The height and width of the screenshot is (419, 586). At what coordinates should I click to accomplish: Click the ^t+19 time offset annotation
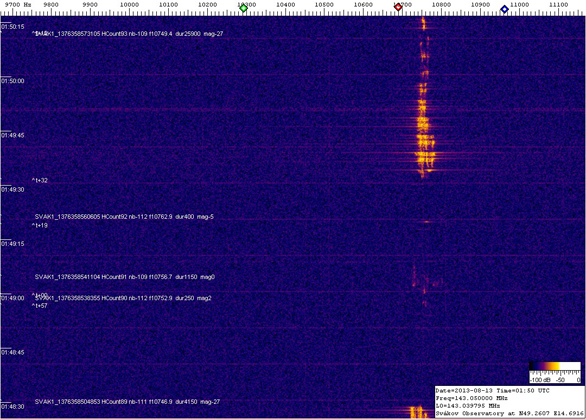(40, 225)
